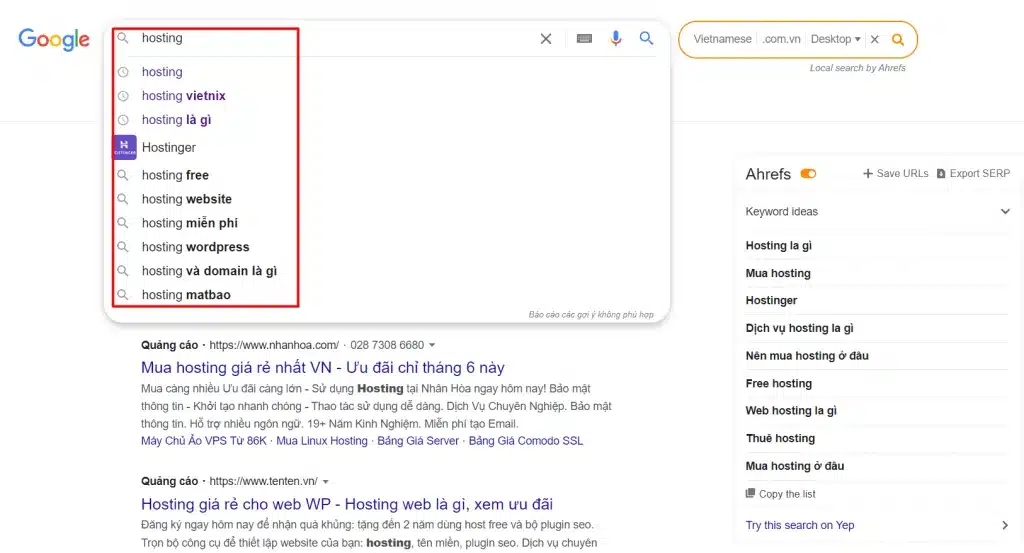Click the Google logo
The image size is (1024, 553).
(x=54, y=39)
